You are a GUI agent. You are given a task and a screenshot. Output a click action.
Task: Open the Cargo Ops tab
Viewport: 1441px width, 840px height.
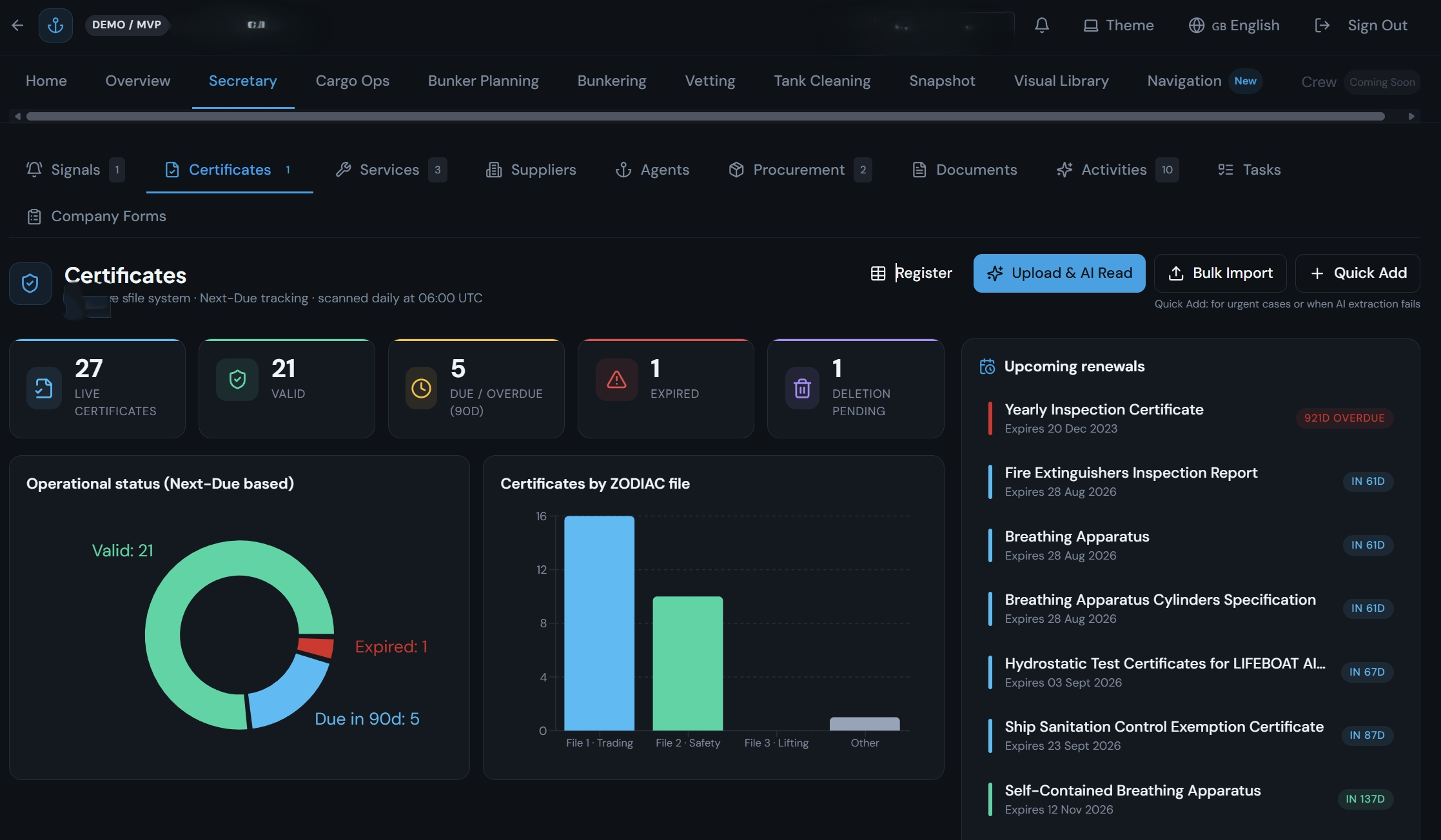(x=353, y=81)
